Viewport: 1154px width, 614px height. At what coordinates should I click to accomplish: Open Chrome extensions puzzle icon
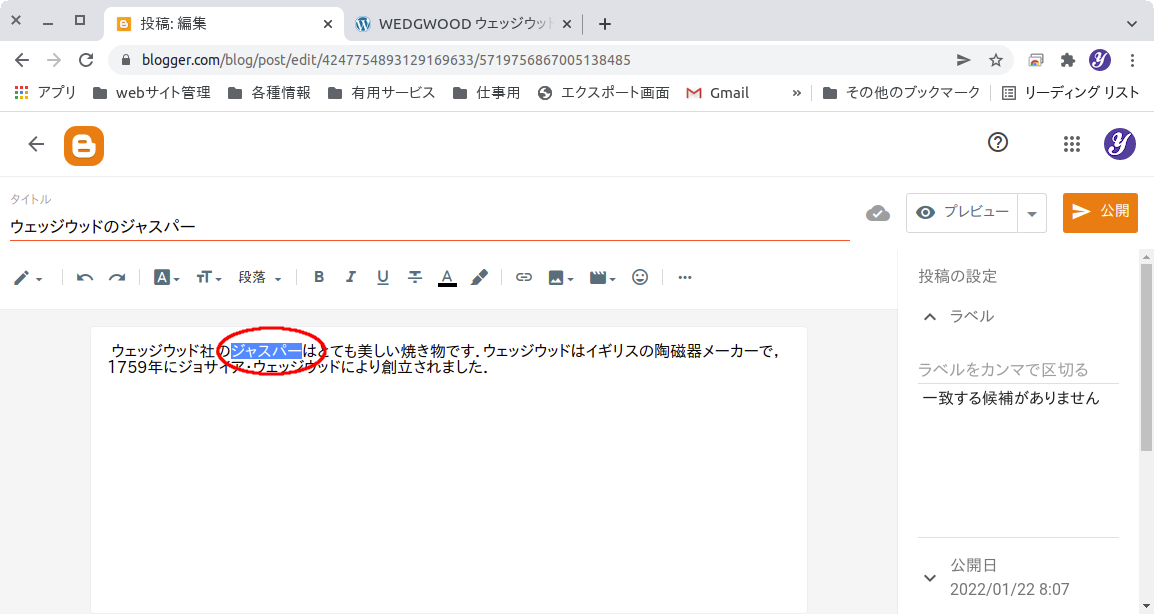[x=1067, y=60]
